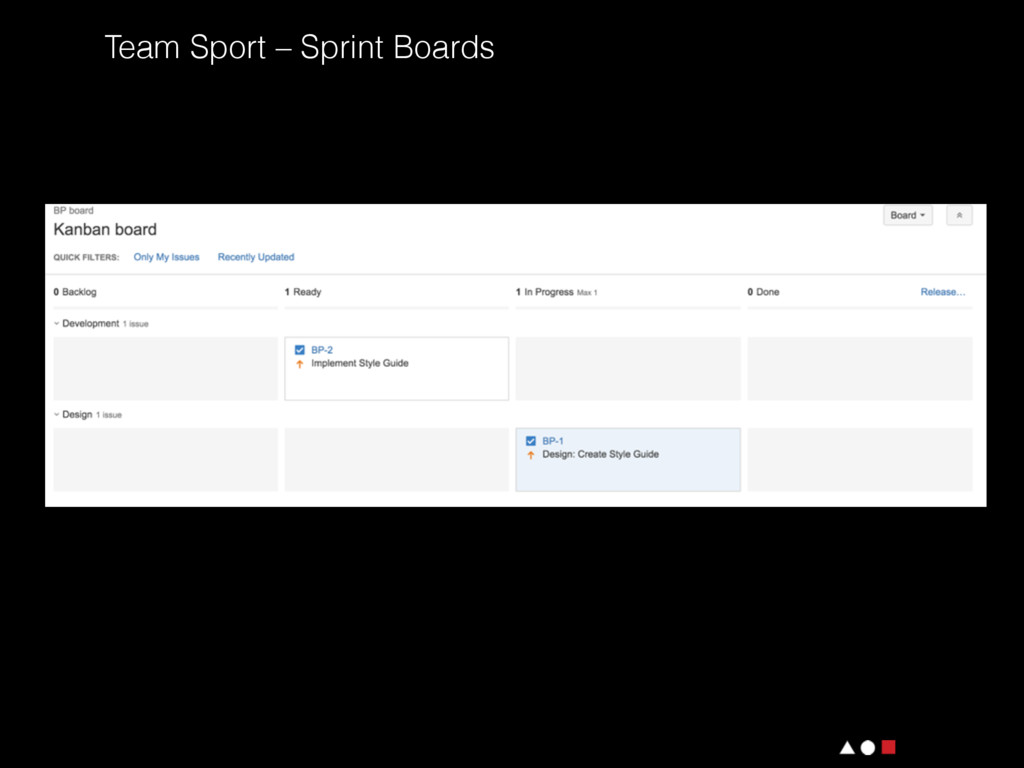Click the BP-1 issue type icon
The width and height of the screenshot is (1024, 768).
pyautogui.click(x=531, y=441)
